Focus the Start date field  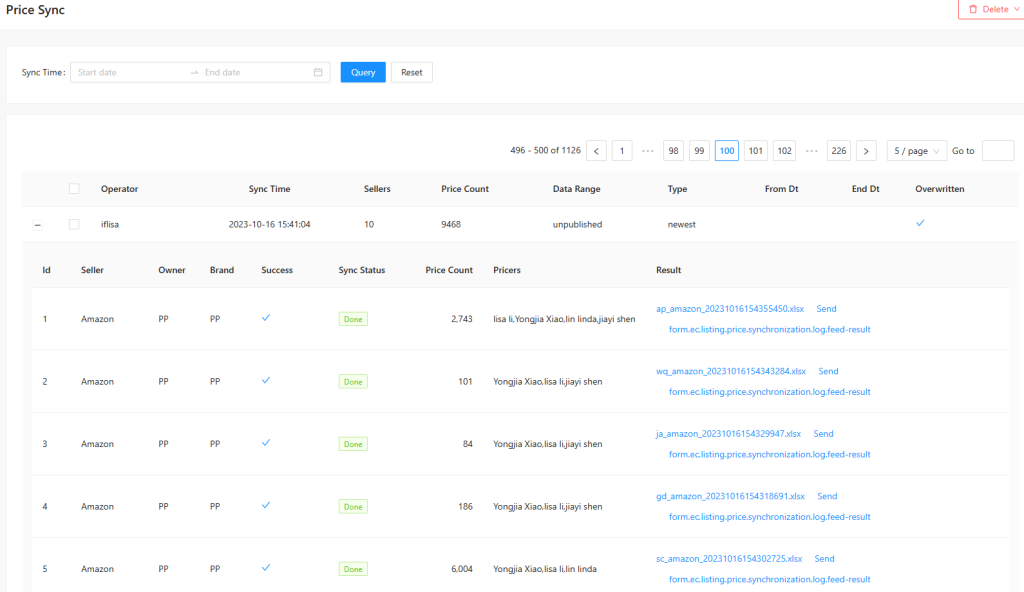click(x=129, y=73)
